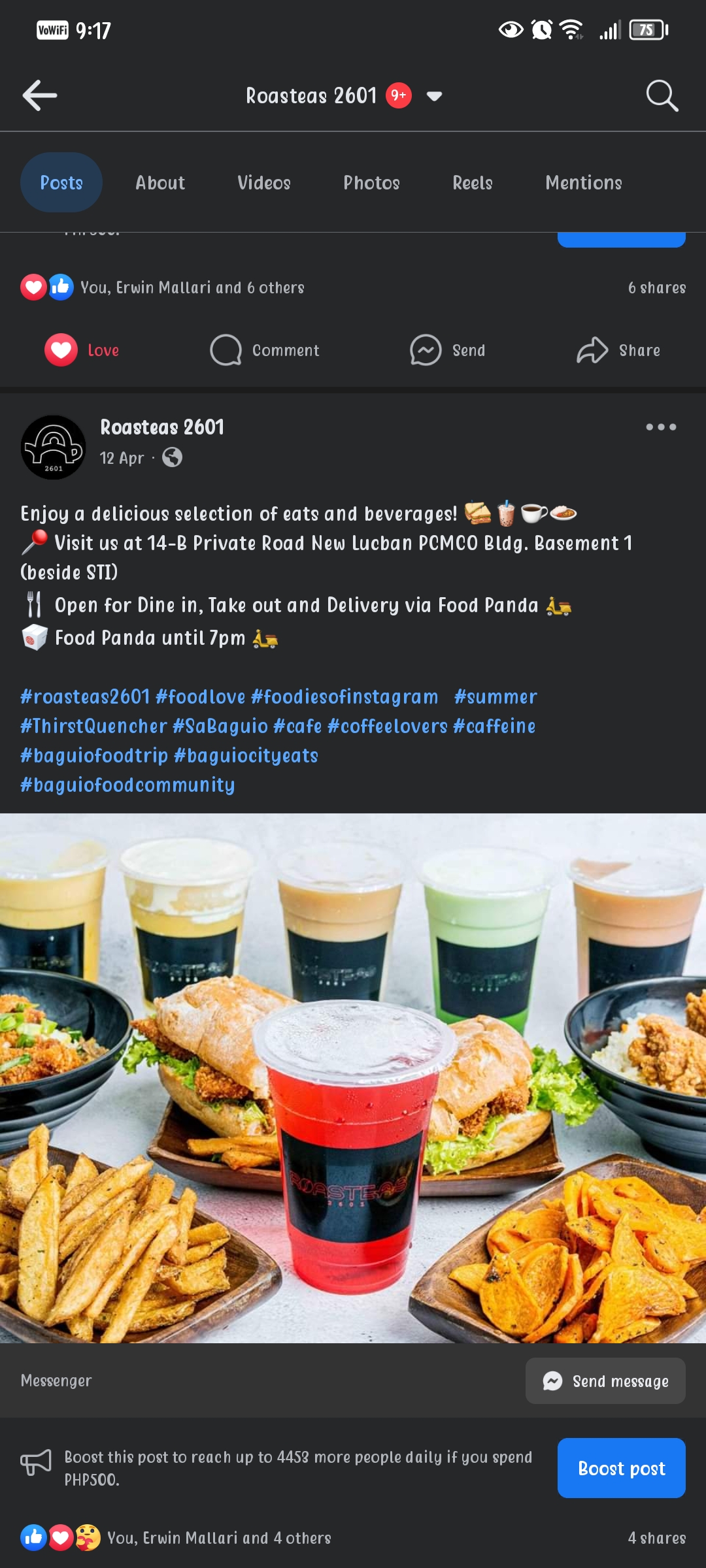
Task: Tap the Send message button
Action: (605, 1380)
